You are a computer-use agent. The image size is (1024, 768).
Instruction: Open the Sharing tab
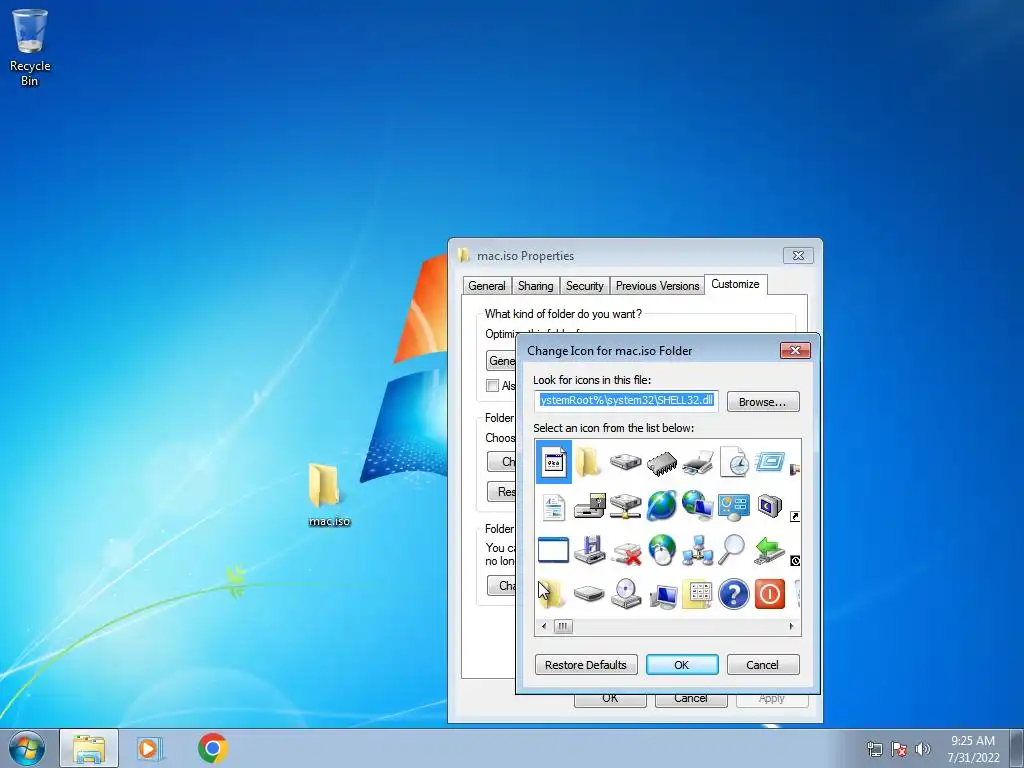[x=536, y=285]
